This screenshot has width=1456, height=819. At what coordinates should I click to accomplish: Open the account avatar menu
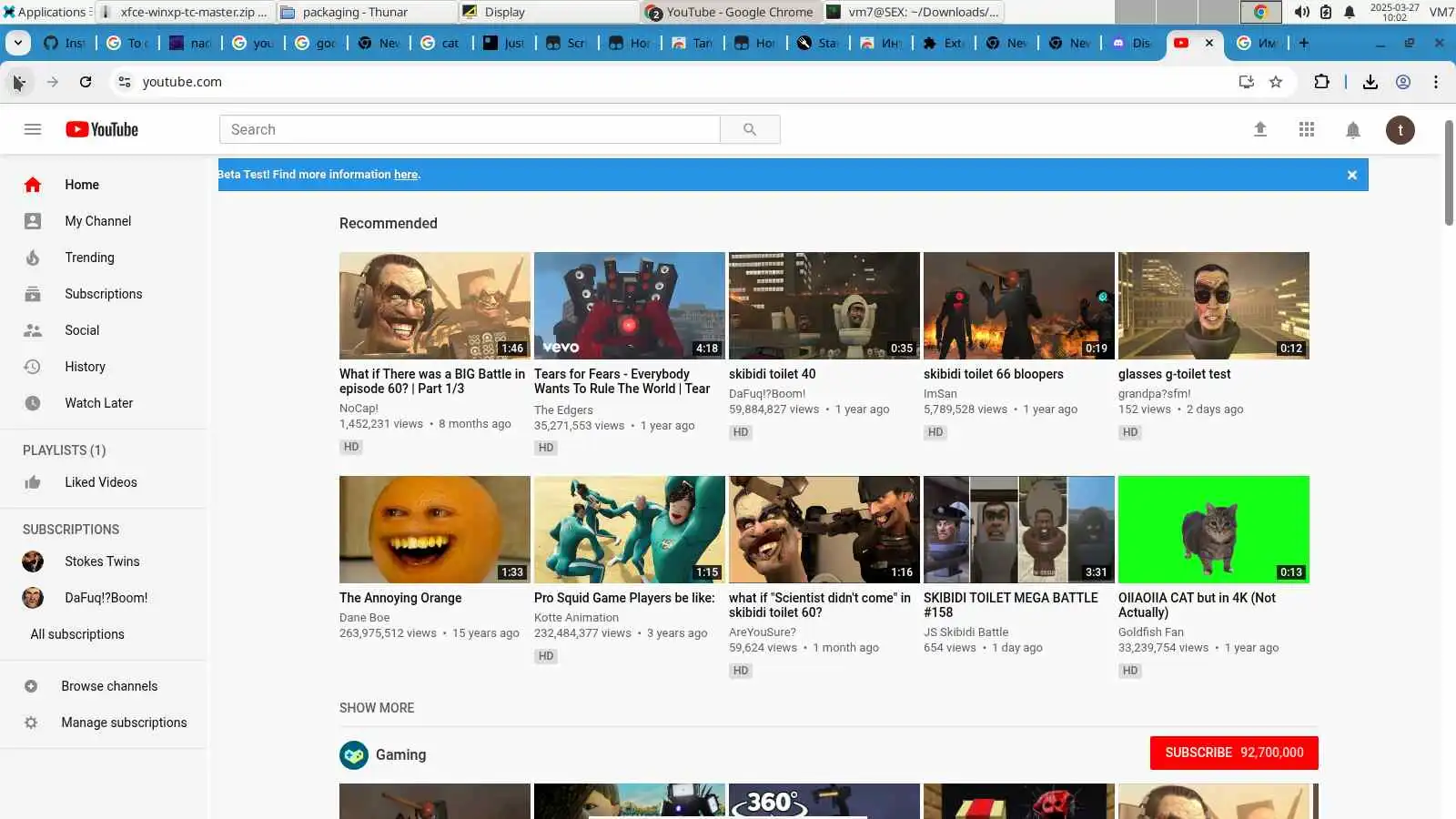pyautogui.click(x=1400, y=130)
